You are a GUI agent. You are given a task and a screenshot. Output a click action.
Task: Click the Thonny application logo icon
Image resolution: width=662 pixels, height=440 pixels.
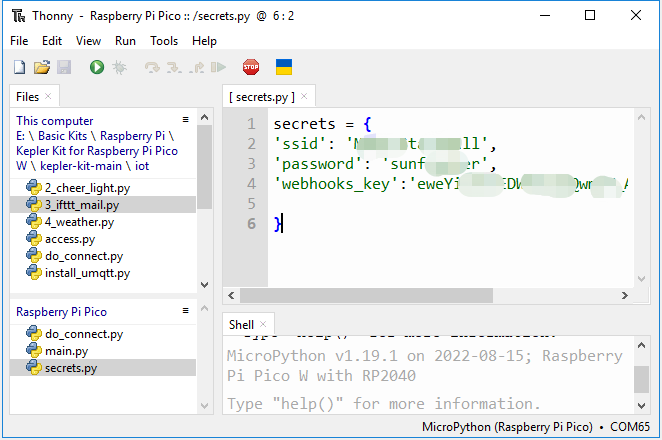pos(19,16)
